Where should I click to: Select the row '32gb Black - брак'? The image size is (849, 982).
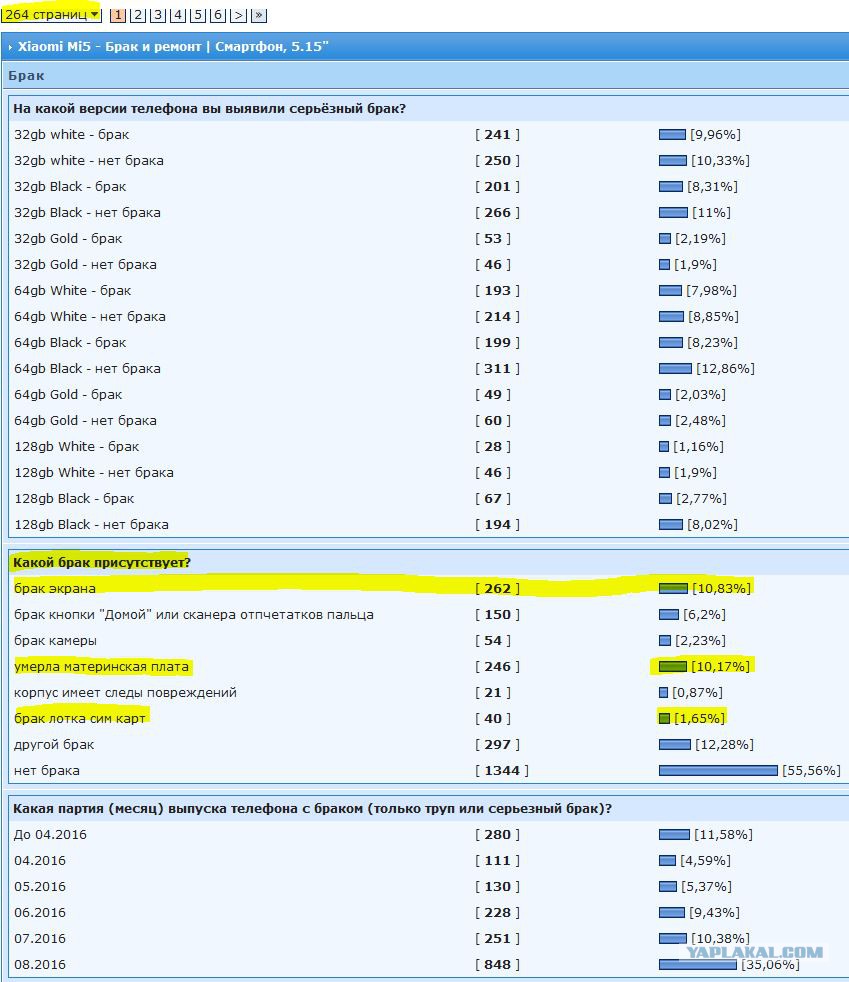[428, 186]
